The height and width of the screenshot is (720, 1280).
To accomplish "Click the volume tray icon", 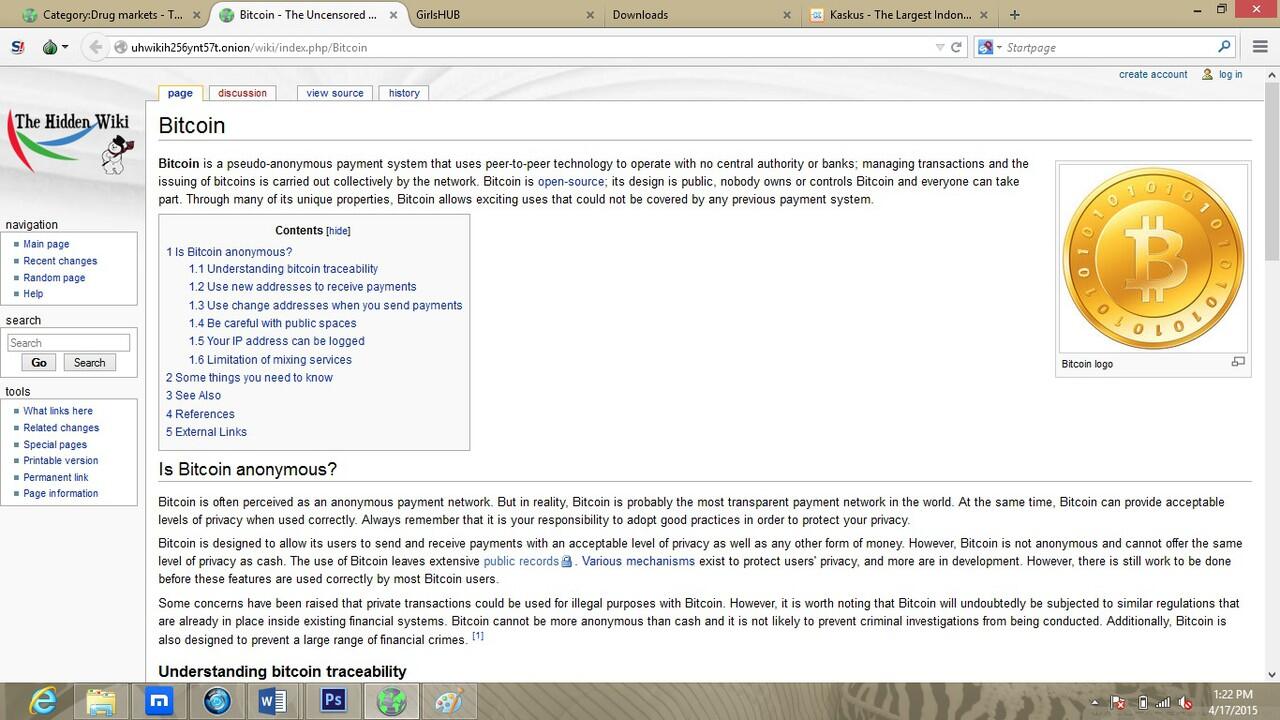I will (x=1185, y=702).
